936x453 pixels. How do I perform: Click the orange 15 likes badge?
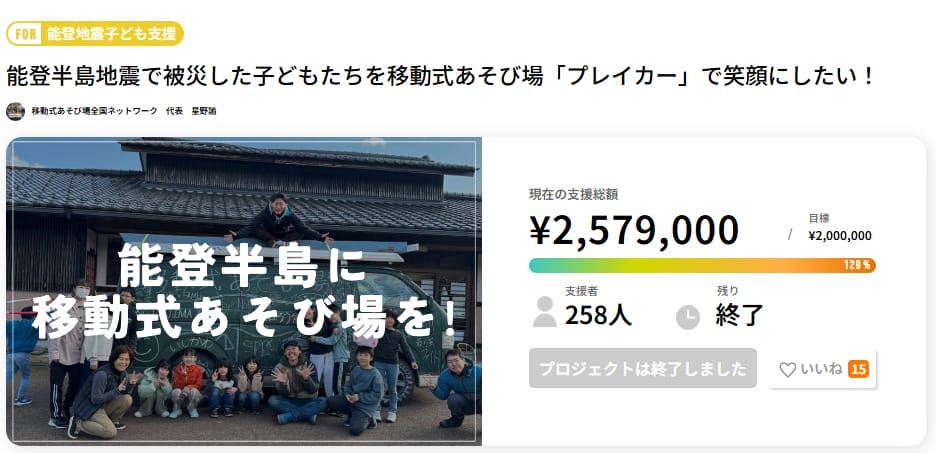click(857, 370)
